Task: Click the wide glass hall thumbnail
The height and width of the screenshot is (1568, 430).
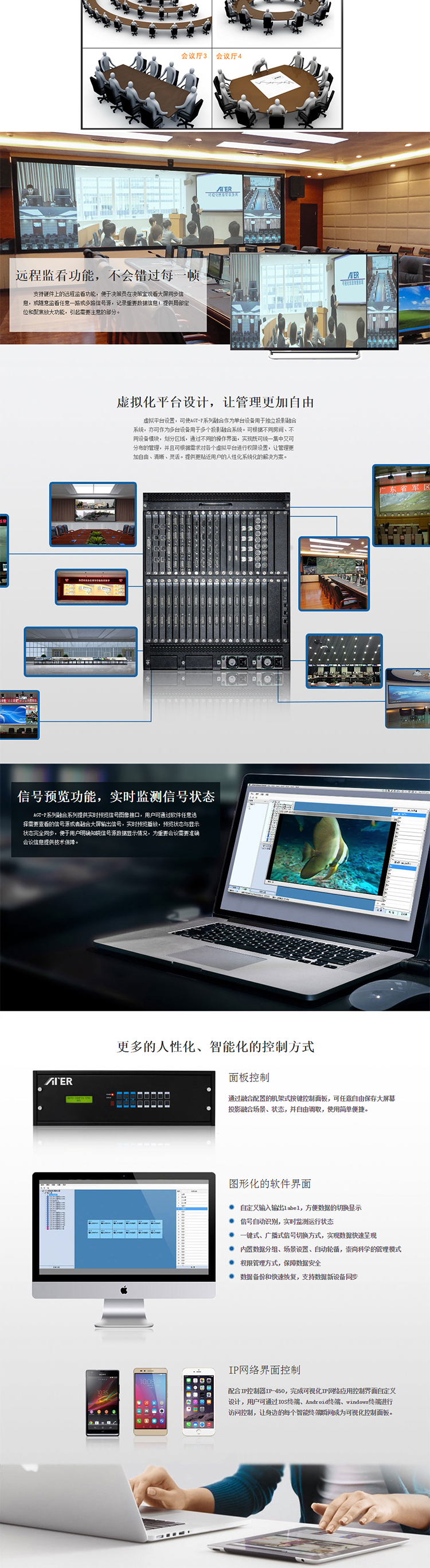Action: click(81, 651)
